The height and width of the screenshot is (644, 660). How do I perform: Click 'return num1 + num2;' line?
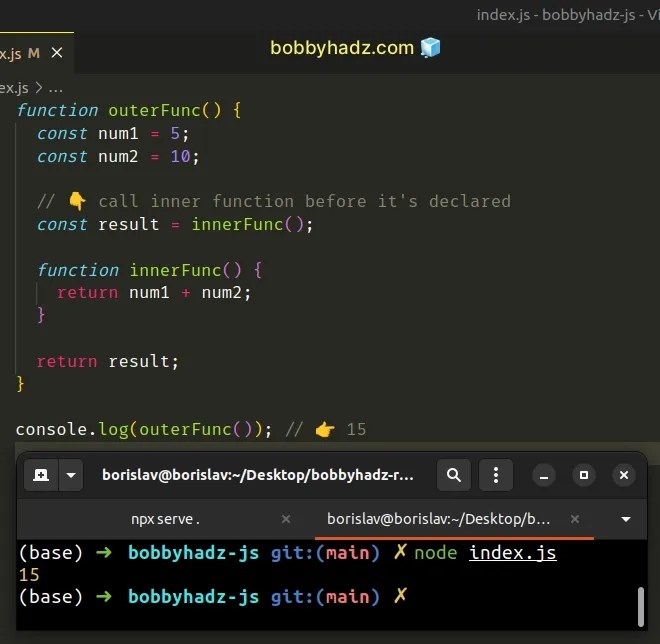(154, 293)
